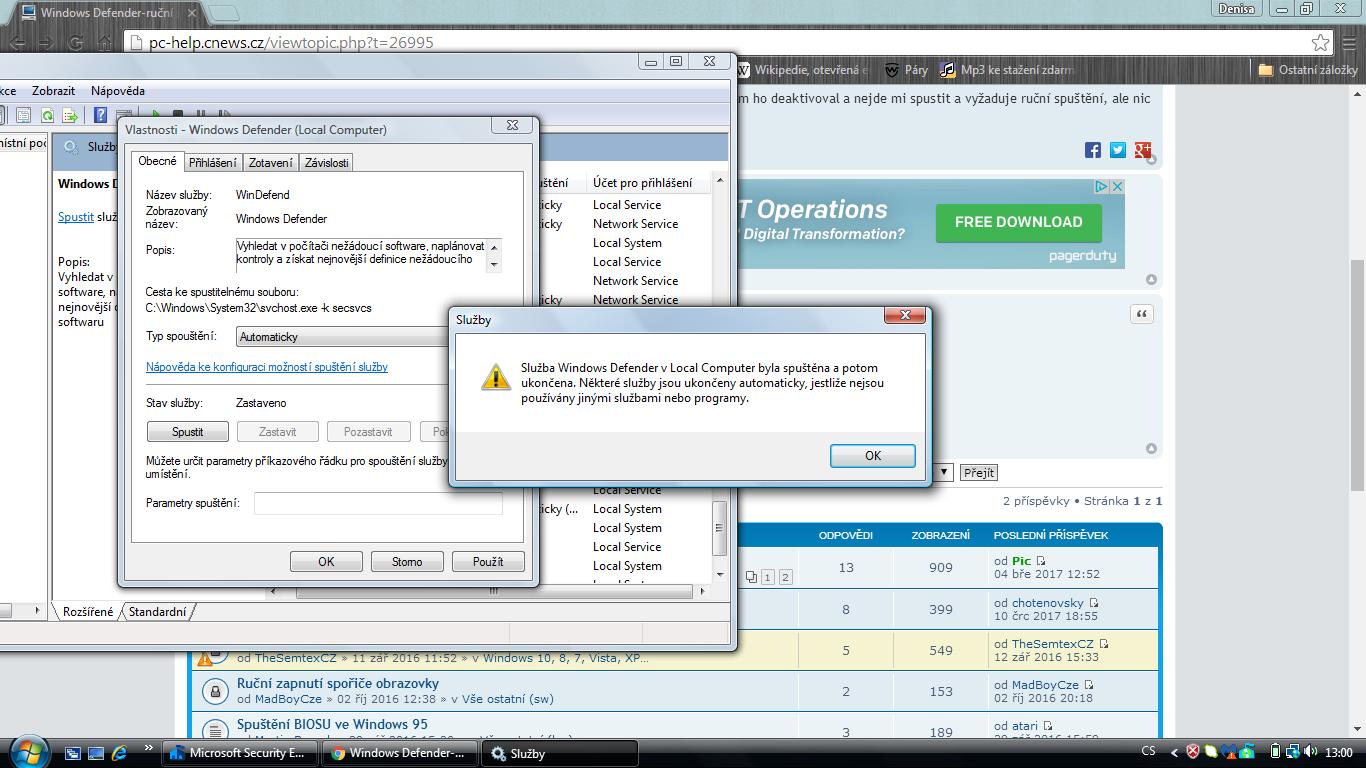Click the Přejít button on the forum page
Screen dimensions: 1366x768
coord(979,473)
